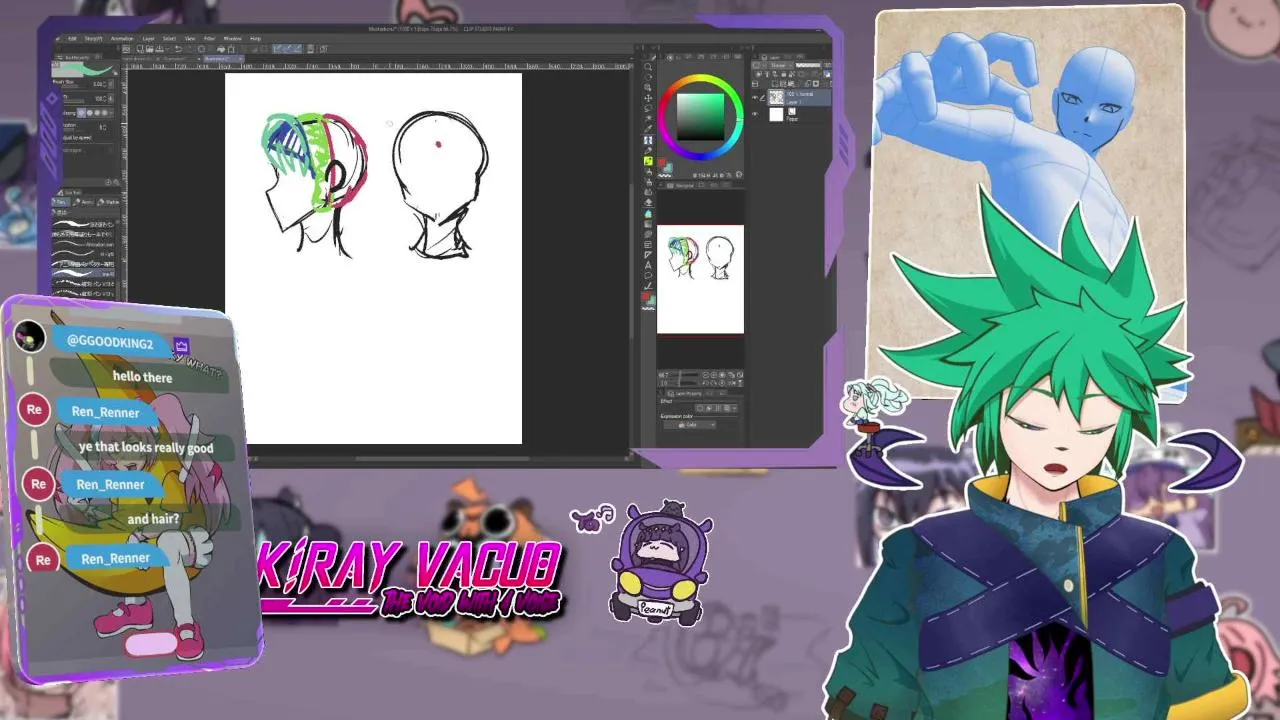This screenshot has width=1280, height=720.
Task: Open the Animation menu
Action: [122, 39]
